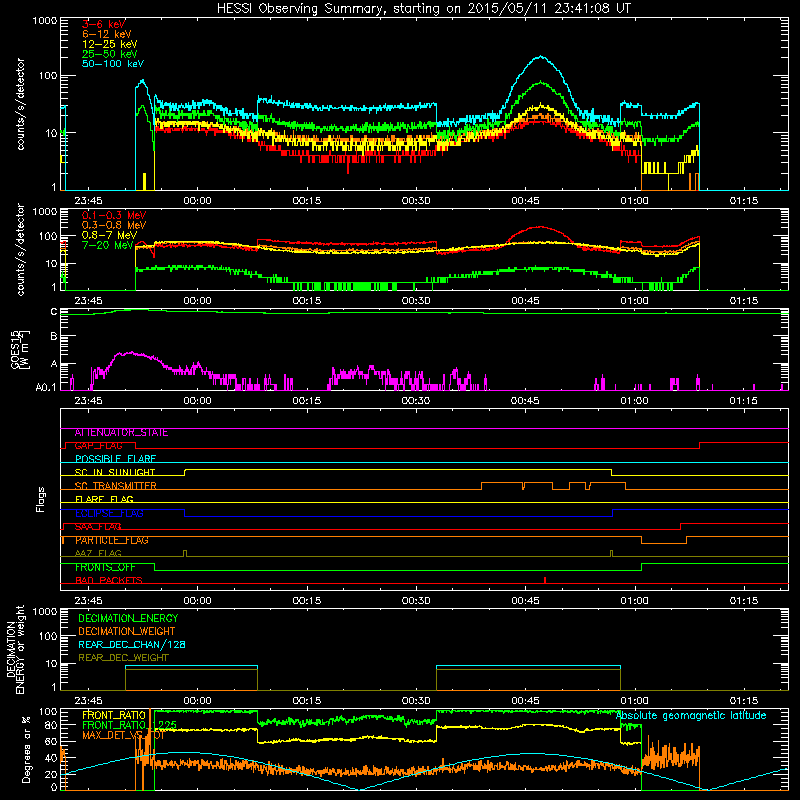Click the B tick label on GOES panel

pyautogui.click(x=54, y=336)
